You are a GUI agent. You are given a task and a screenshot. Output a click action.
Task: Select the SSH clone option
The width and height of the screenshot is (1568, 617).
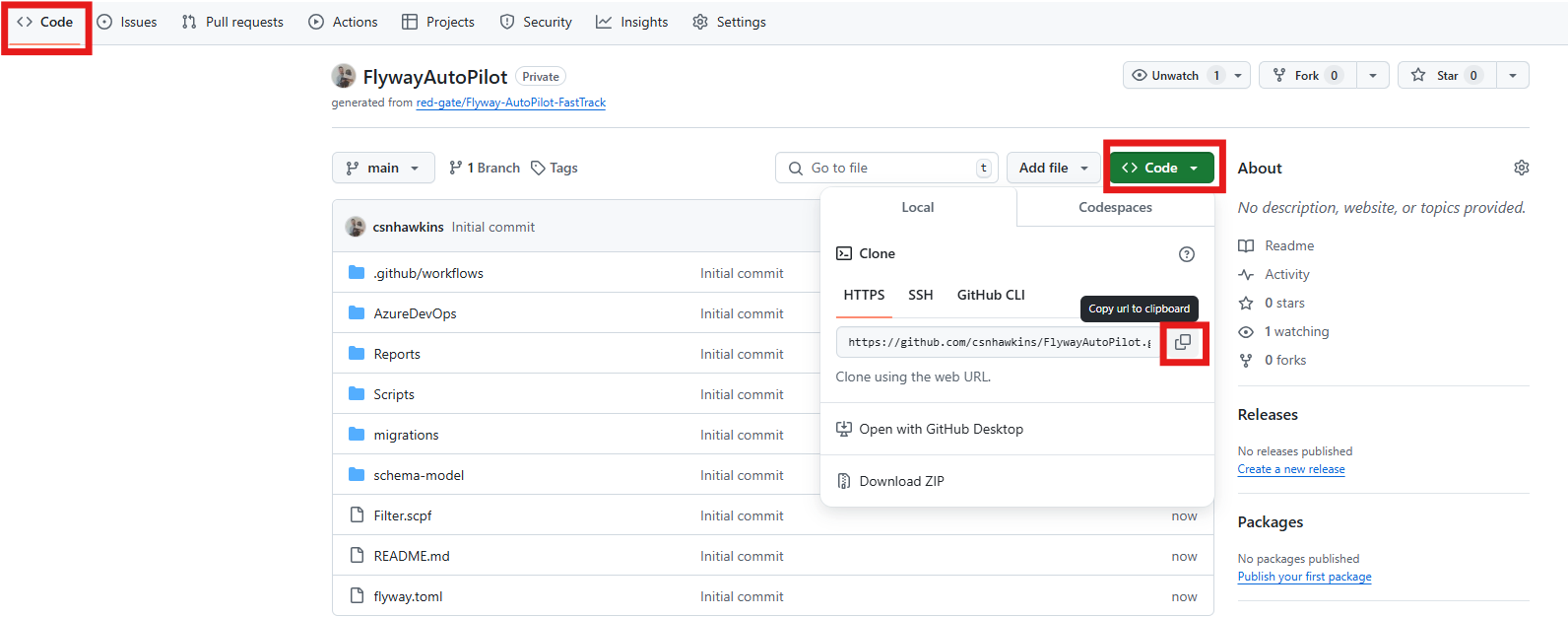[x=920, y=295]
